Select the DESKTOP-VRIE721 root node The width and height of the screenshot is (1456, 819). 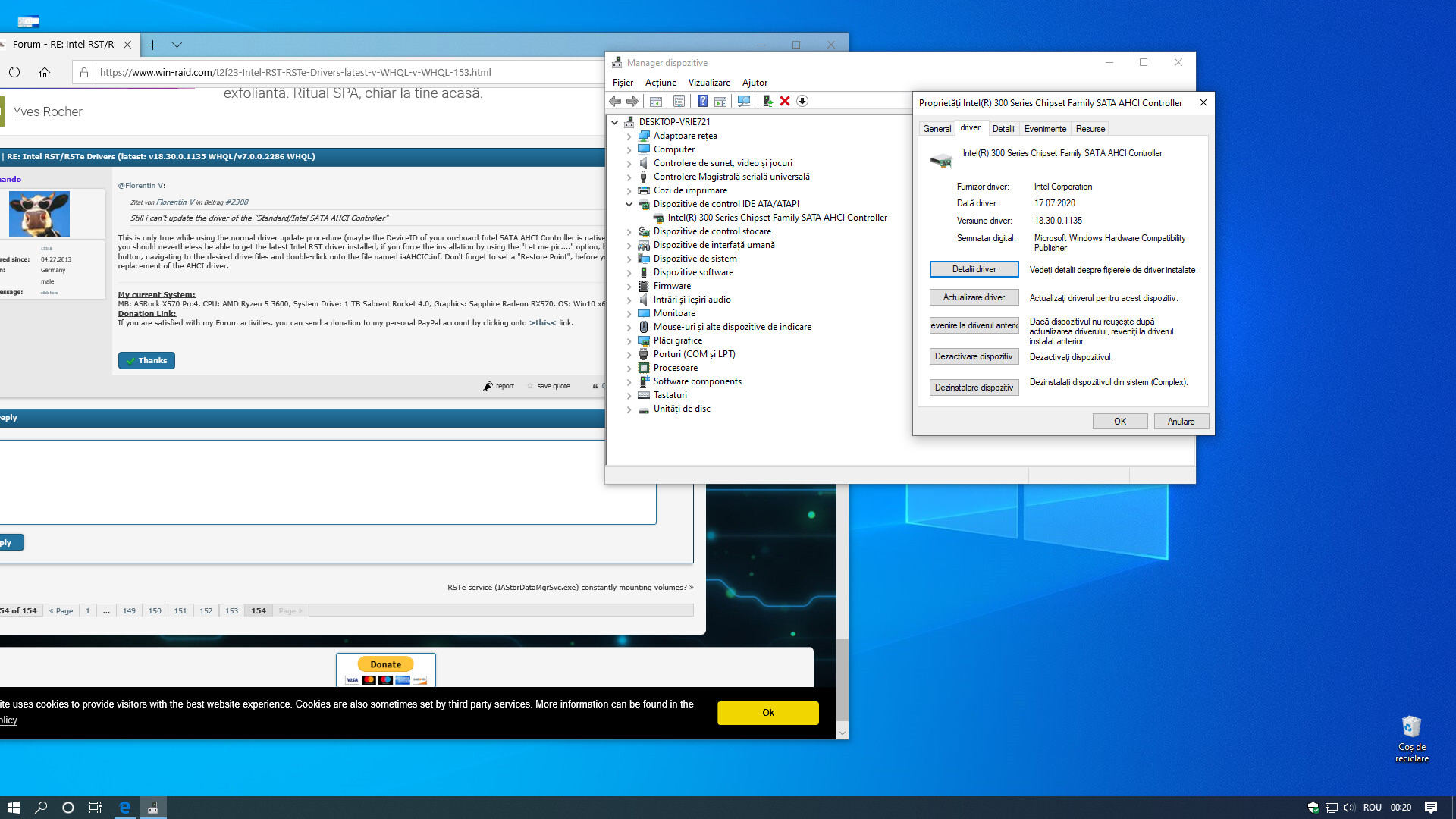[674, 121]
